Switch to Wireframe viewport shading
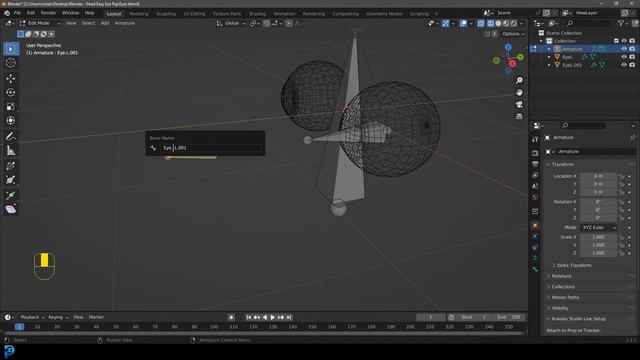 [x=491, y=24]
